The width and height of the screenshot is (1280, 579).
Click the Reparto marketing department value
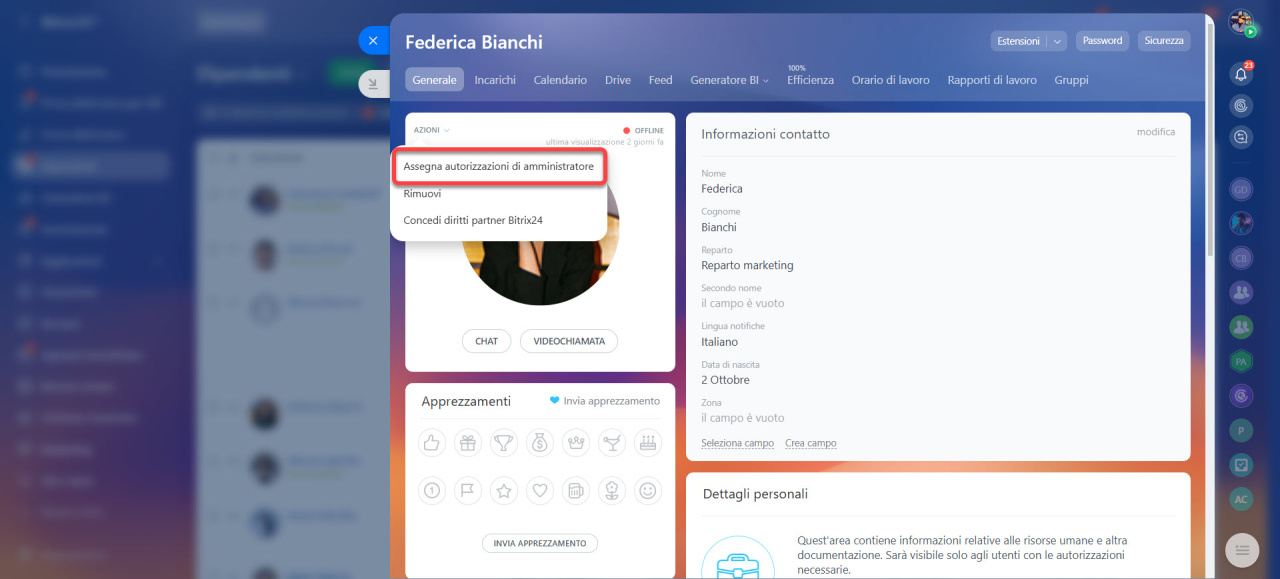[x=747, y=265]
